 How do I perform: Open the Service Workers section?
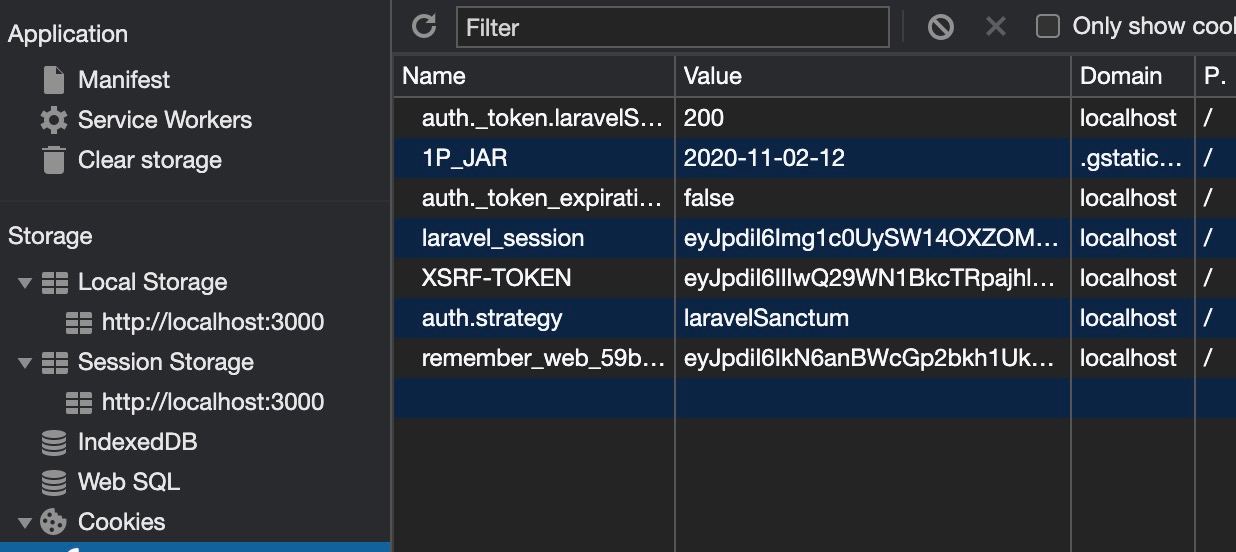click(x=165, y=120)
